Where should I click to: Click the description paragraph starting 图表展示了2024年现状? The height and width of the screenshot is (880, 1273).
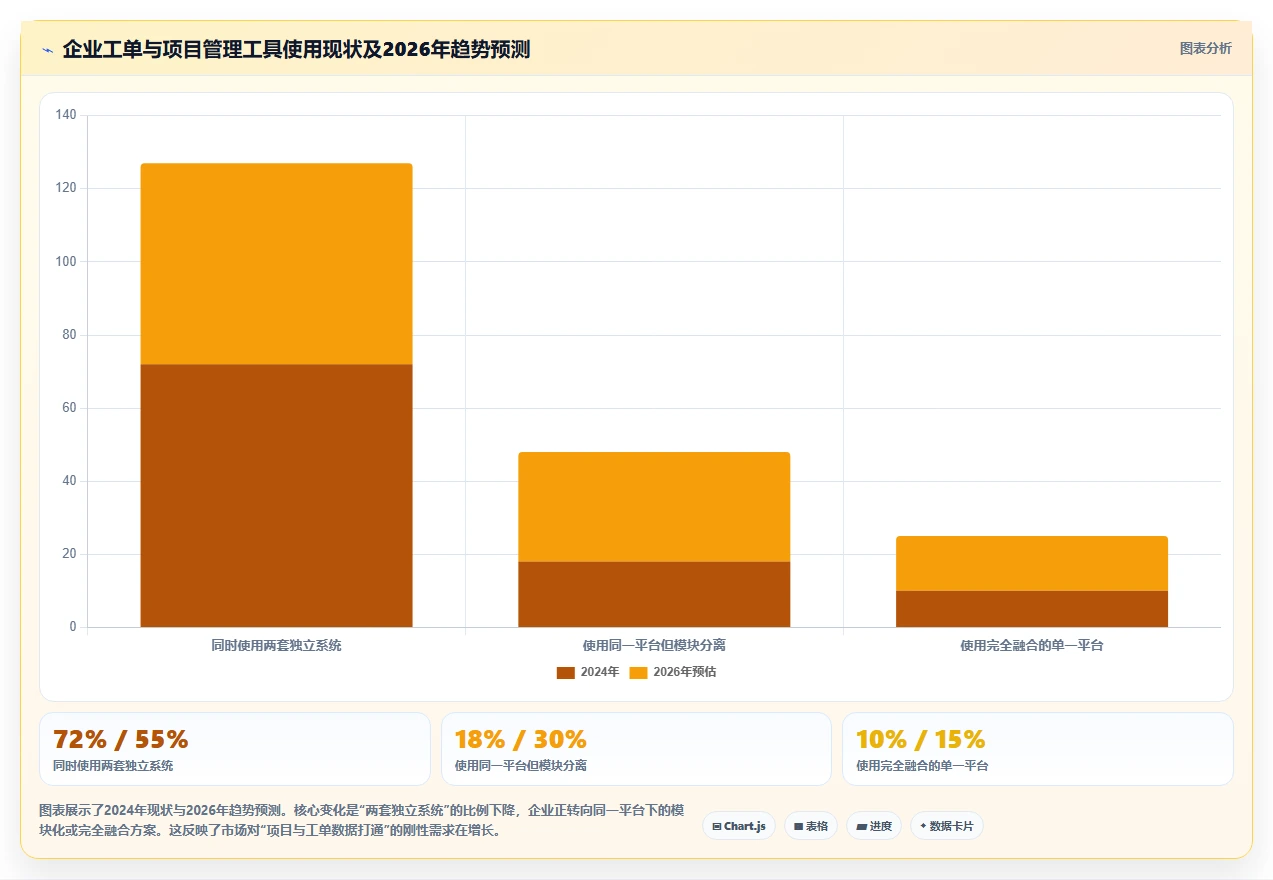361,820
